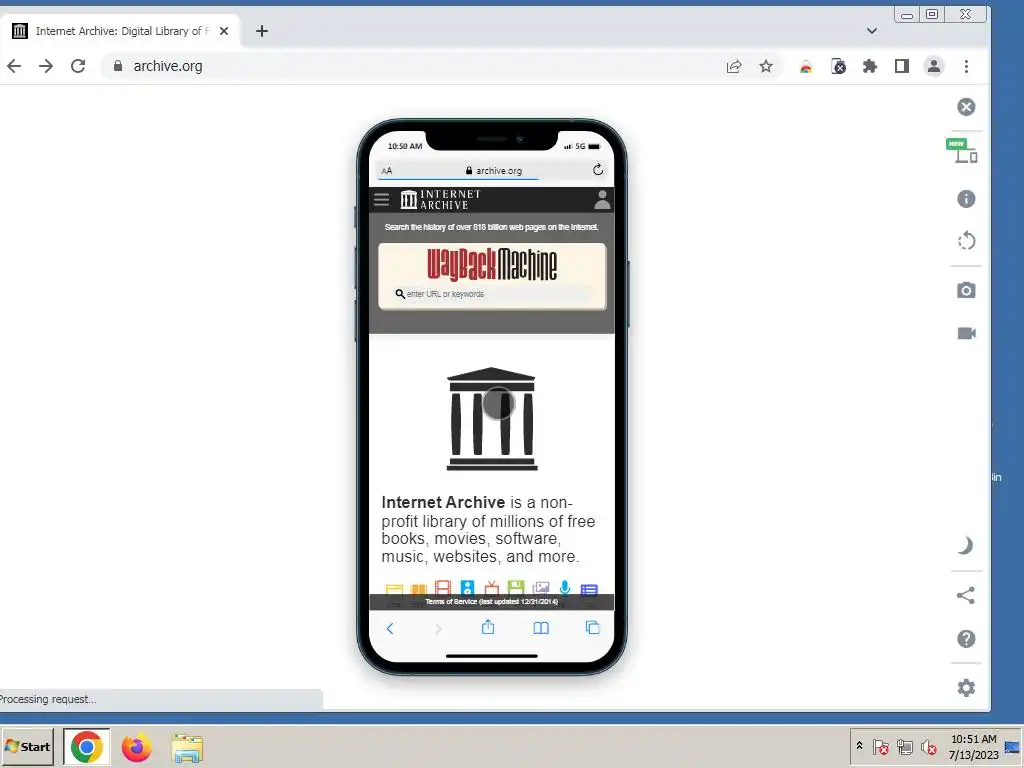This screenshot has width=1024, height=768.
Task: Tap the yellow web archive icon
Action: point(394,589)
